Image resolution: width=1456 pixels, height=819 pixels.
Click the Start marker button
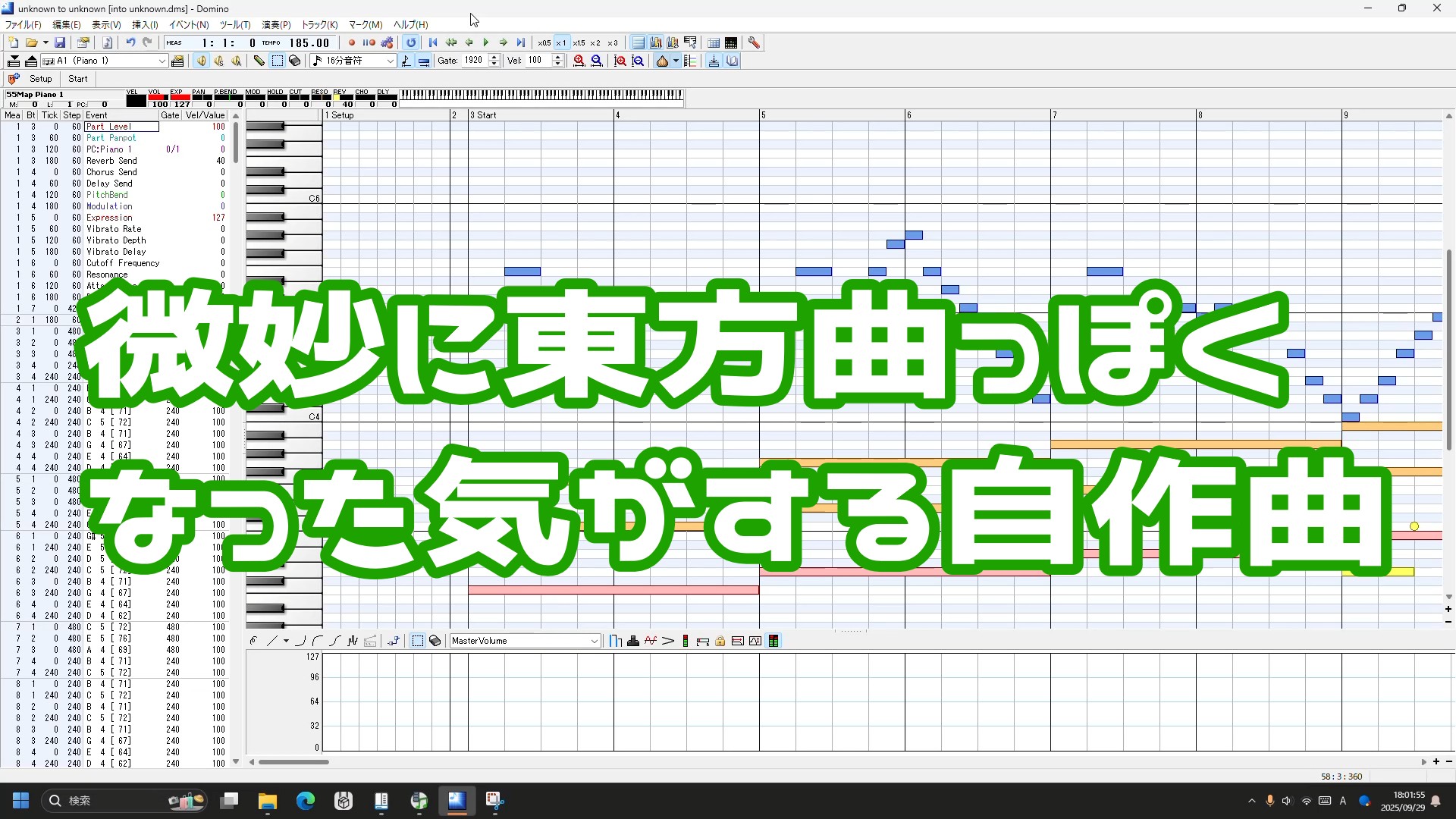click(77, 79)
